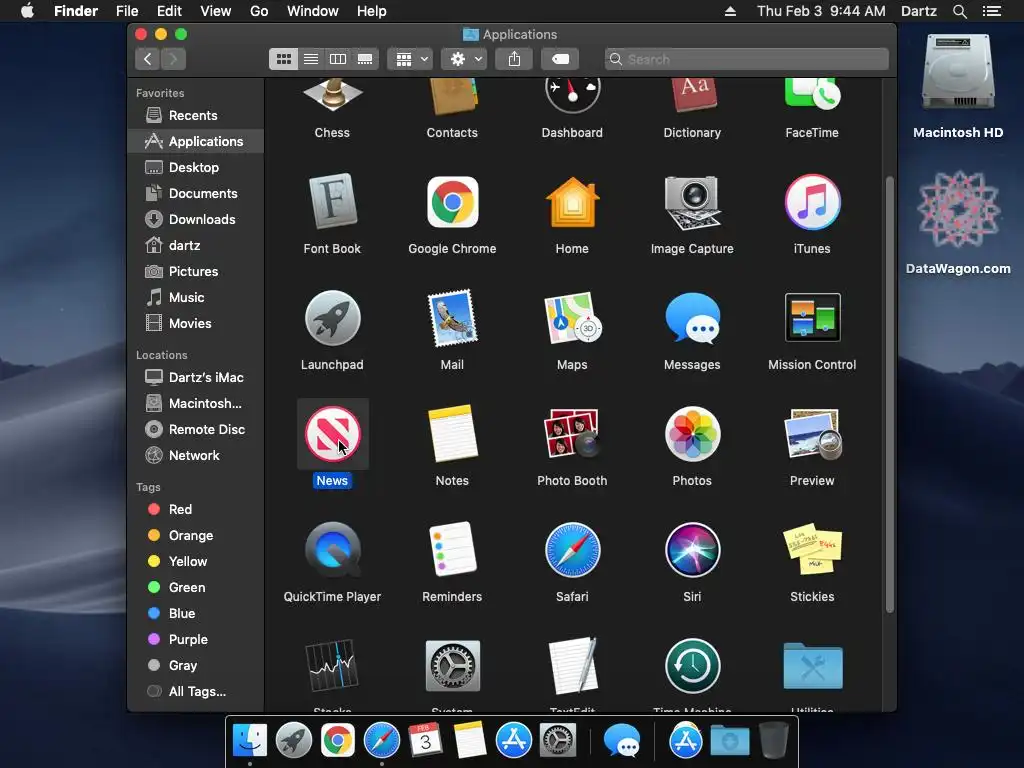Open the group-by arrangement dropdown

point(411,59)
